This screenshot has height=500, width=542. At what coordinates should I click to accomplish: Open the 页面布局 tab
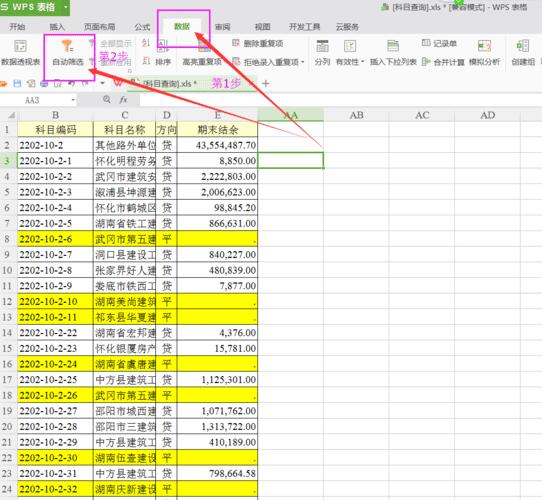100,27
